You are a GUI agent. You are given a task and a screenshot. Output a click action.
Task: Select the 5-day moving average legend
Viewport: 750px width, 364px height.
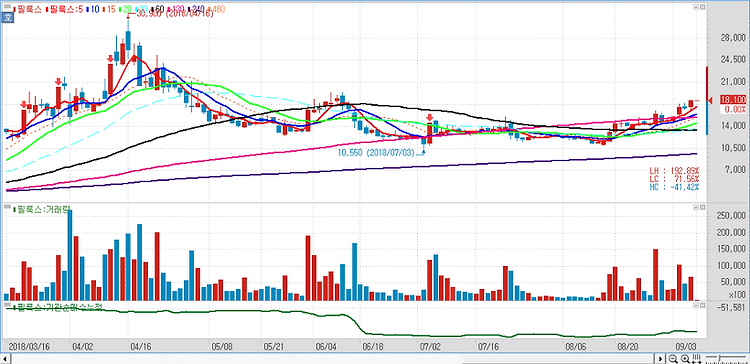65,9
